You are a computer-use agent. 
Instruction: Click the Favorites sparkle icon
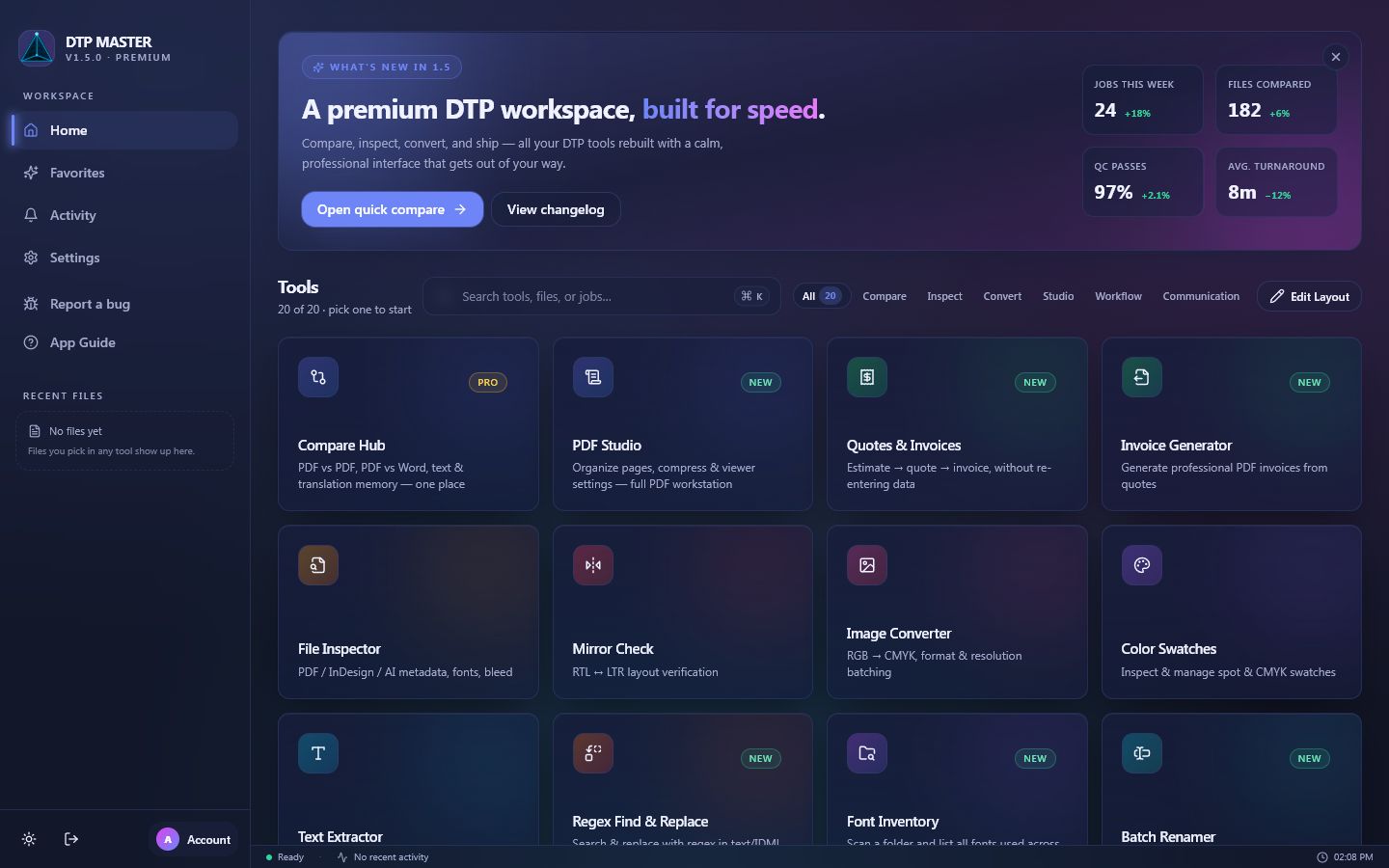point(31,173)
